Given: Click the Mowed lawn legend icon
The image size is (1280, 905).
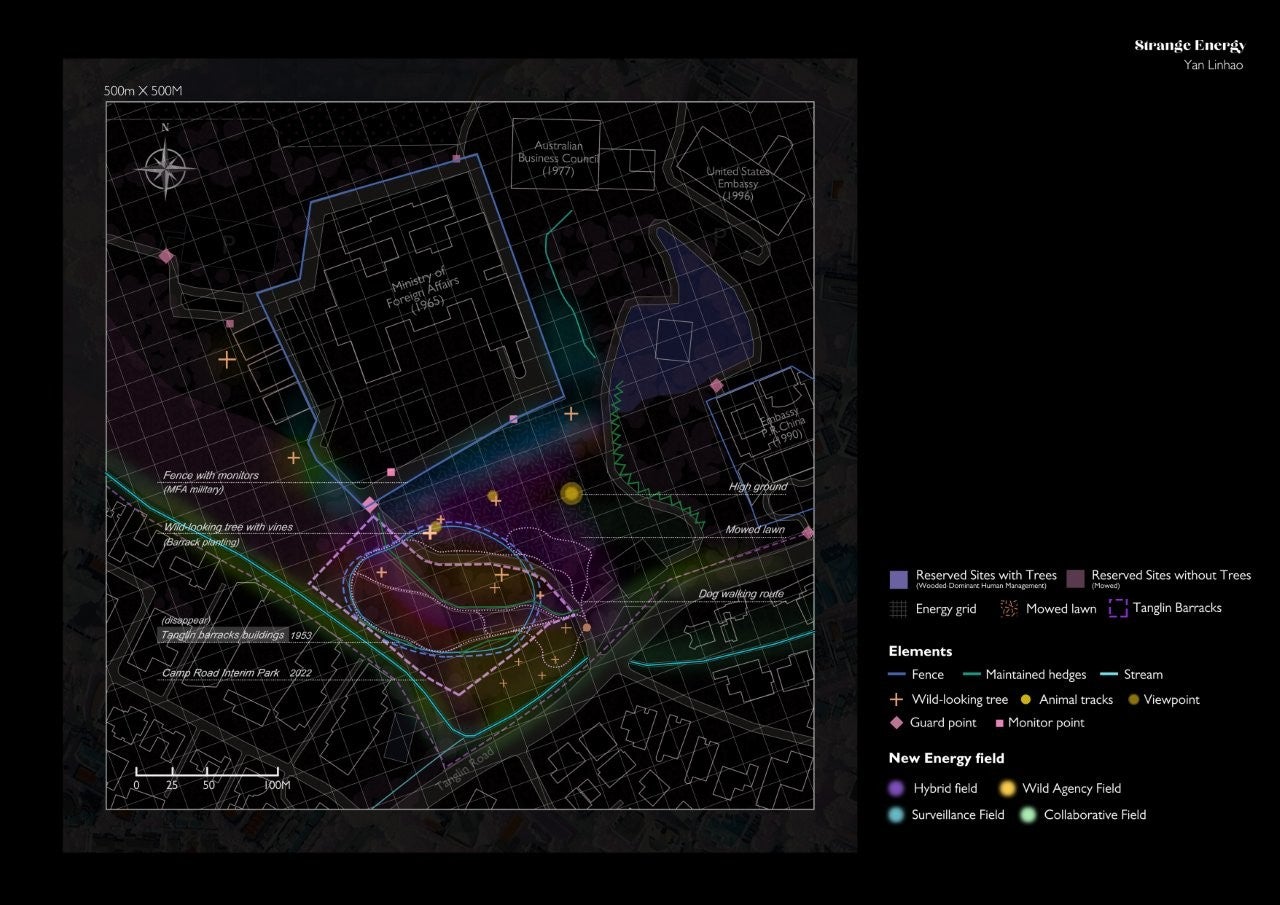Looking at the screenshot, I should 1008,608.
